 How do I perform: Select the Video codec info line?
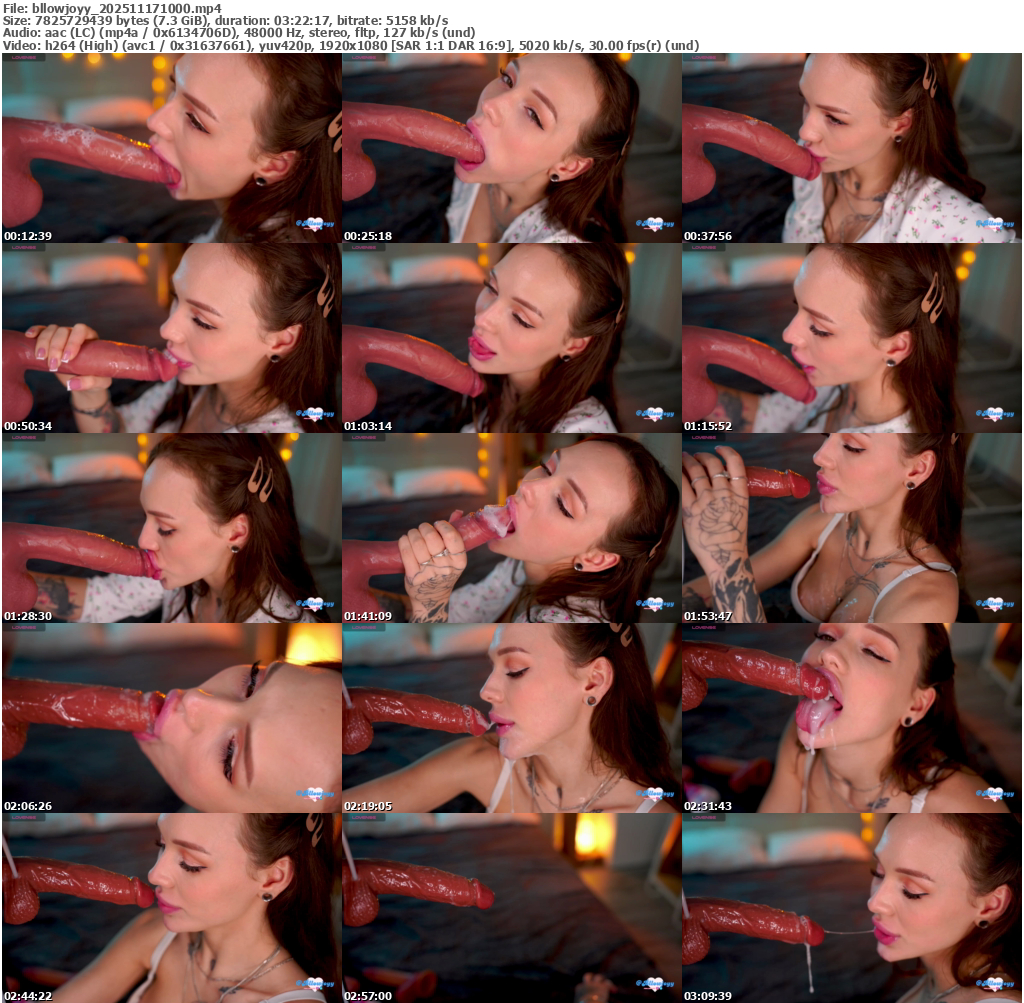click(350, 45)
